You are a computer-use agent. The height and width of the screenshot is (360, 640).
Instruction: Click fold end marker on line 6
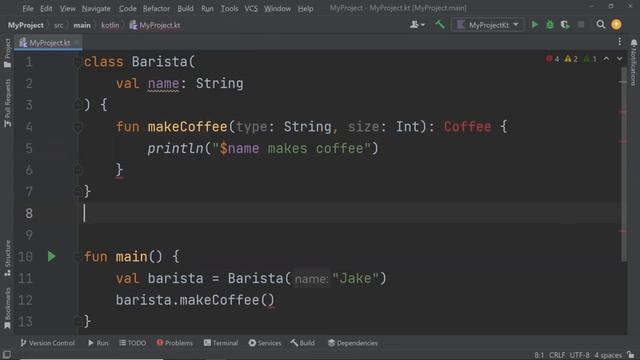pos(77,170)
